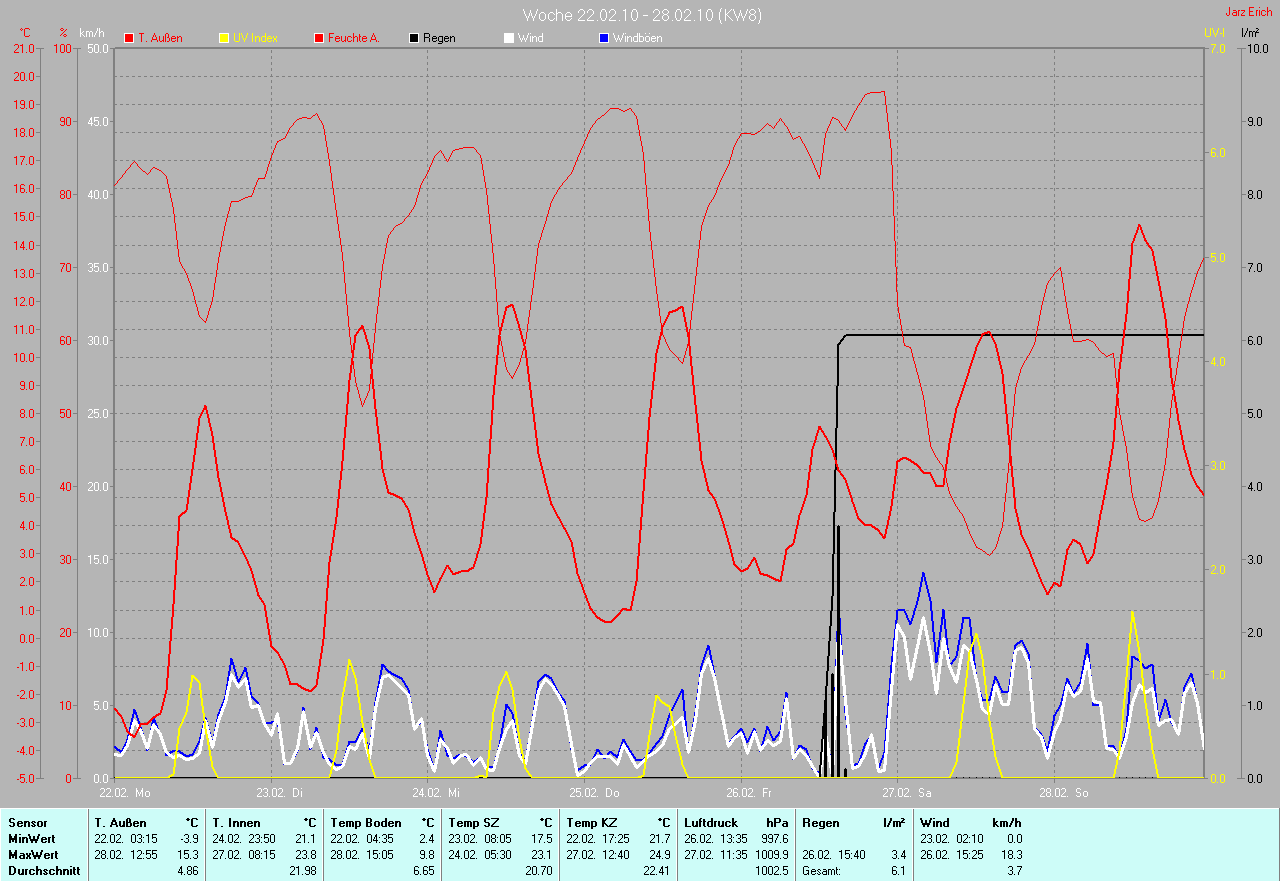
Task: Click the white Wind legend square
Action: point(508,38)
